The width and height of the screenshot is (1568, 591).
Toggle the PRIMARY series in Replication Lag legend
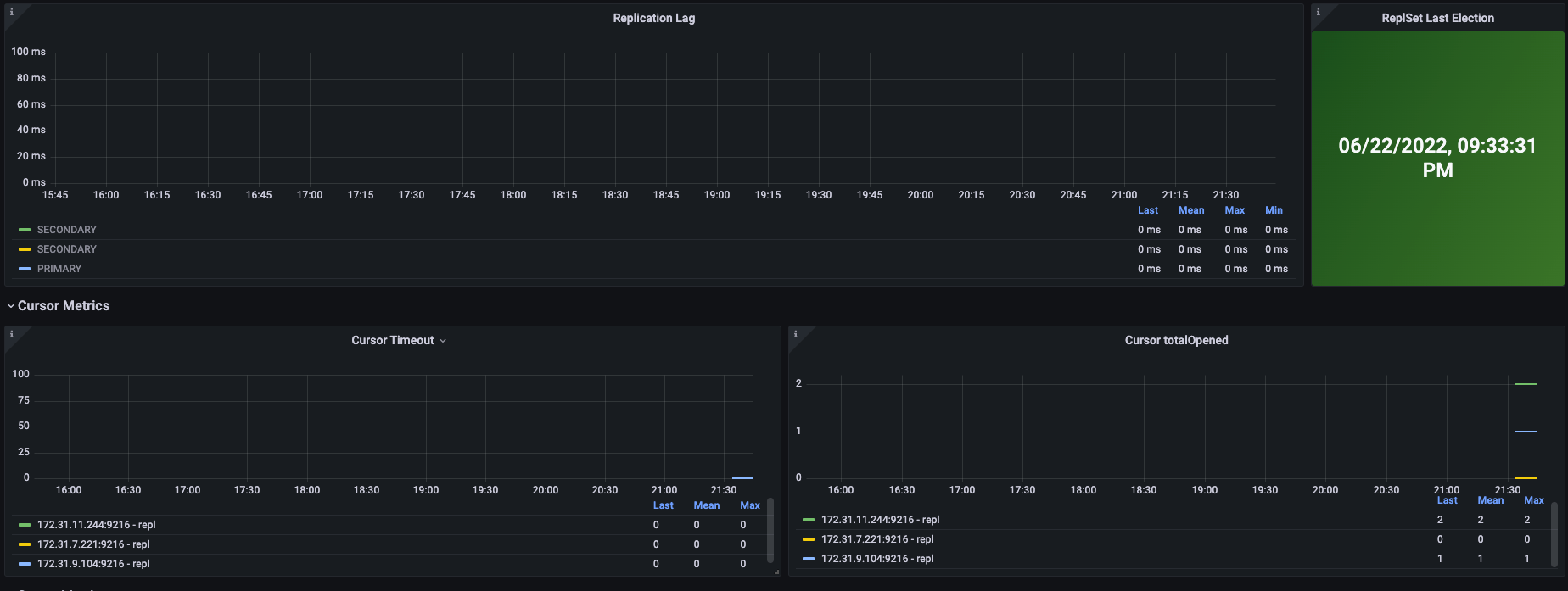59,269
